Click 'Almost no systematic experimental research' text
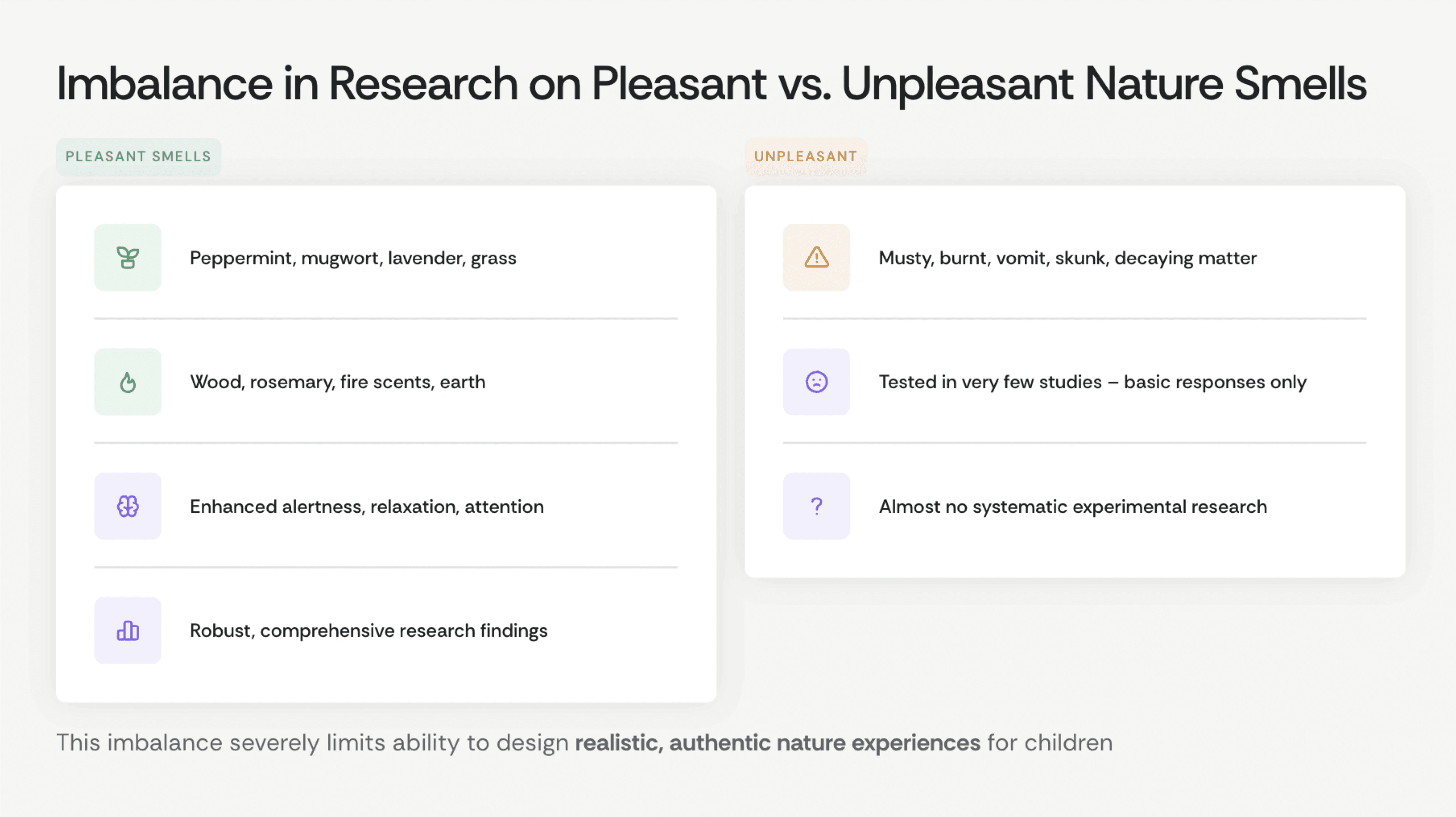Screen dimensions: 1456x817 pos(1072,507)
